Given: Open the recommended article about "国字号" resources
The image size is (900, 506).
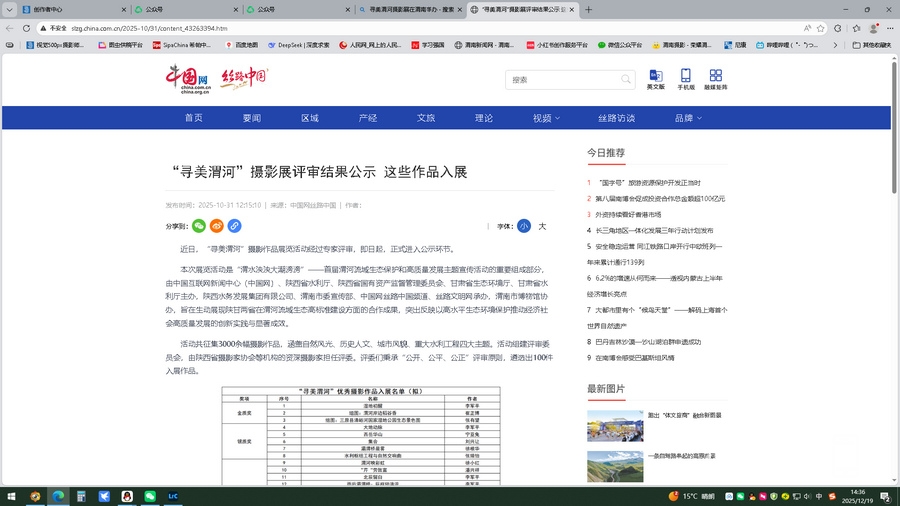Looking at the screenshot, I should pos(649,183).
